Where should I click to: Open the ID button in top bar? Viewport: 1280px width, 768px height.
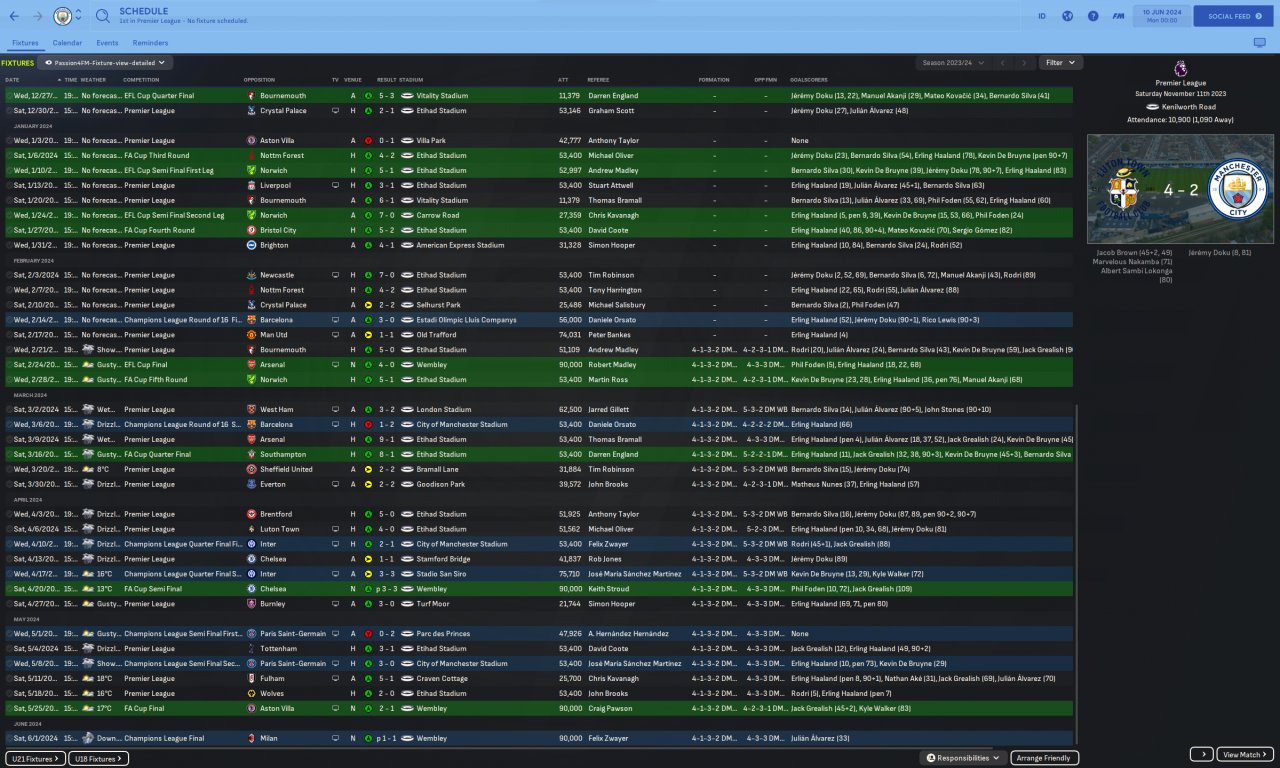[1042, 16]
